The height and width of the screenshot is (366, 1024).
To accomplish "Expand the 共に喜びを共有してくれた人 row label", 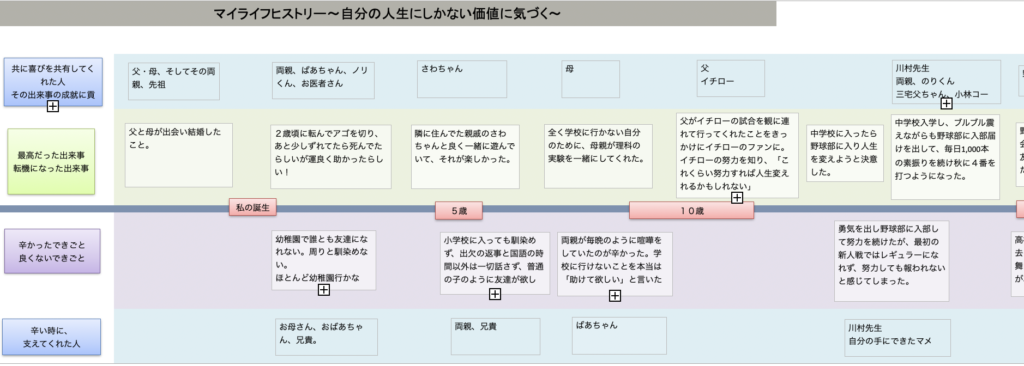I will point(53,106).
